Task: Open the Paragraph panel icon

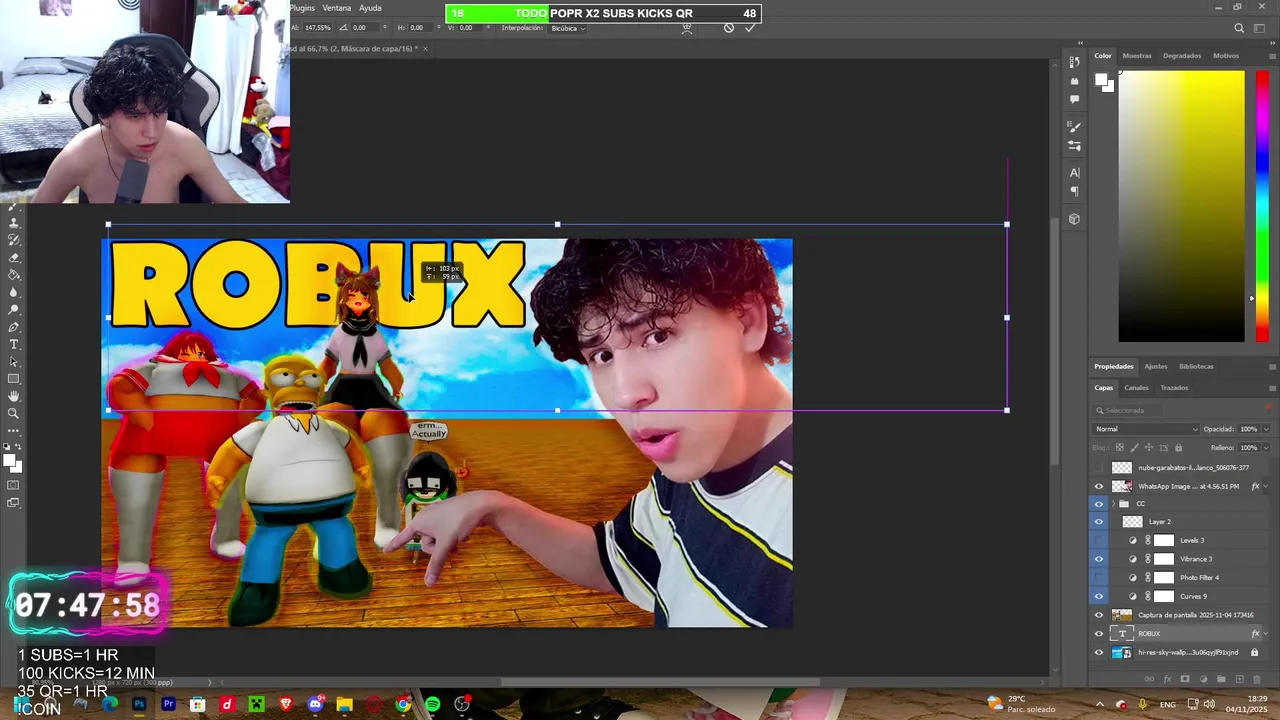Action: click(1074, 191)
